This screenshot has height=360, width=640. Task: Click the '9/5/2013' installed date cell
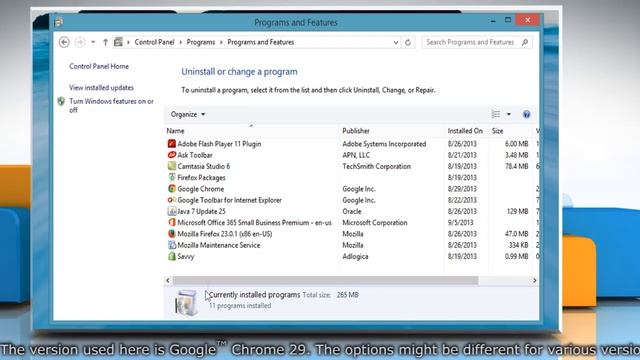(x=460, y=222)
